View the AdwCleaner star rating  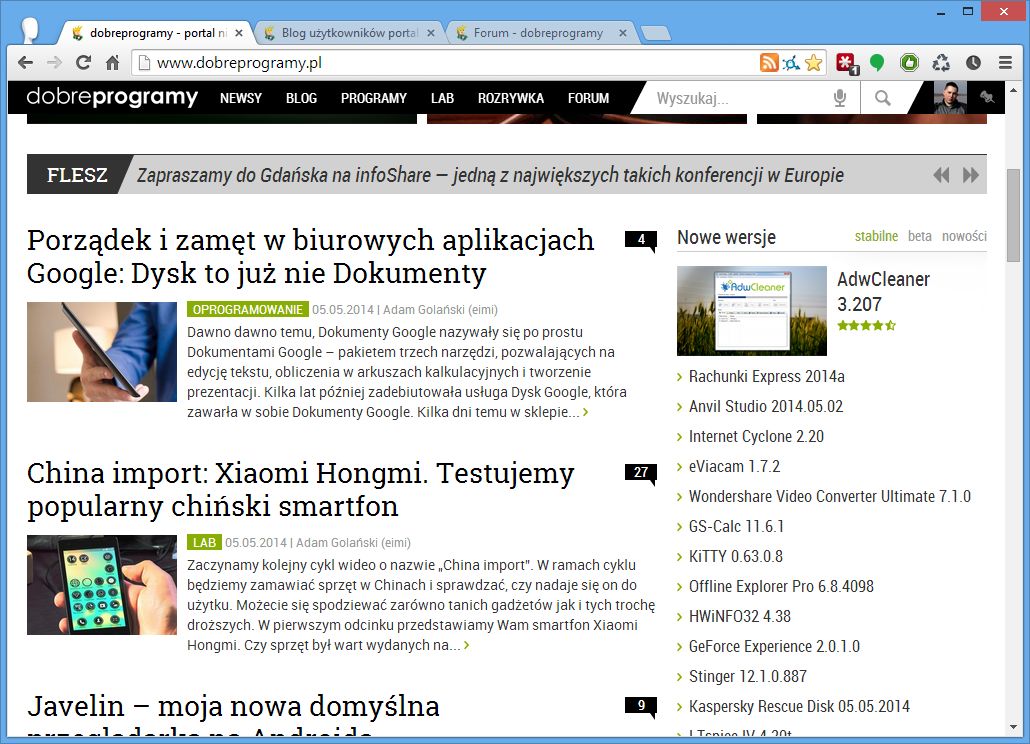(x=866, y=325)
